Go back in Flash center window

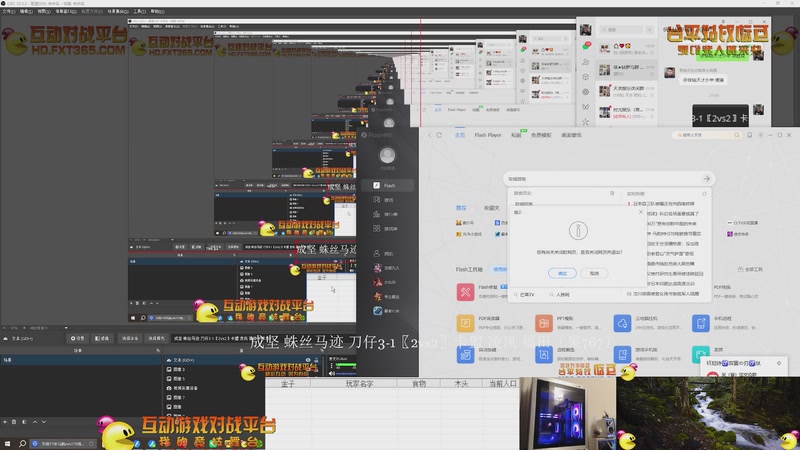point(430,135)
